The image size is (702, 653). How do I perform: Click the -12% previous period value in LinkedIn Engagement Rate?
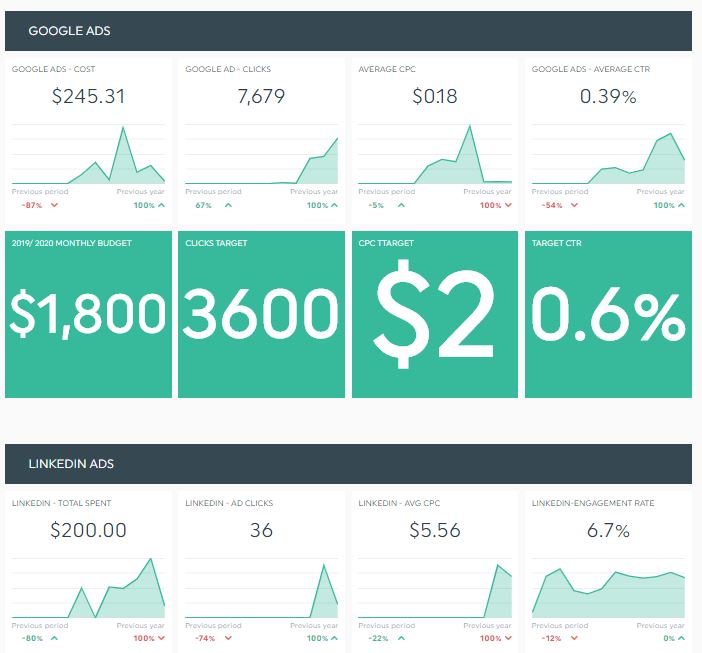pyautogui.click(x=551, y=639)
